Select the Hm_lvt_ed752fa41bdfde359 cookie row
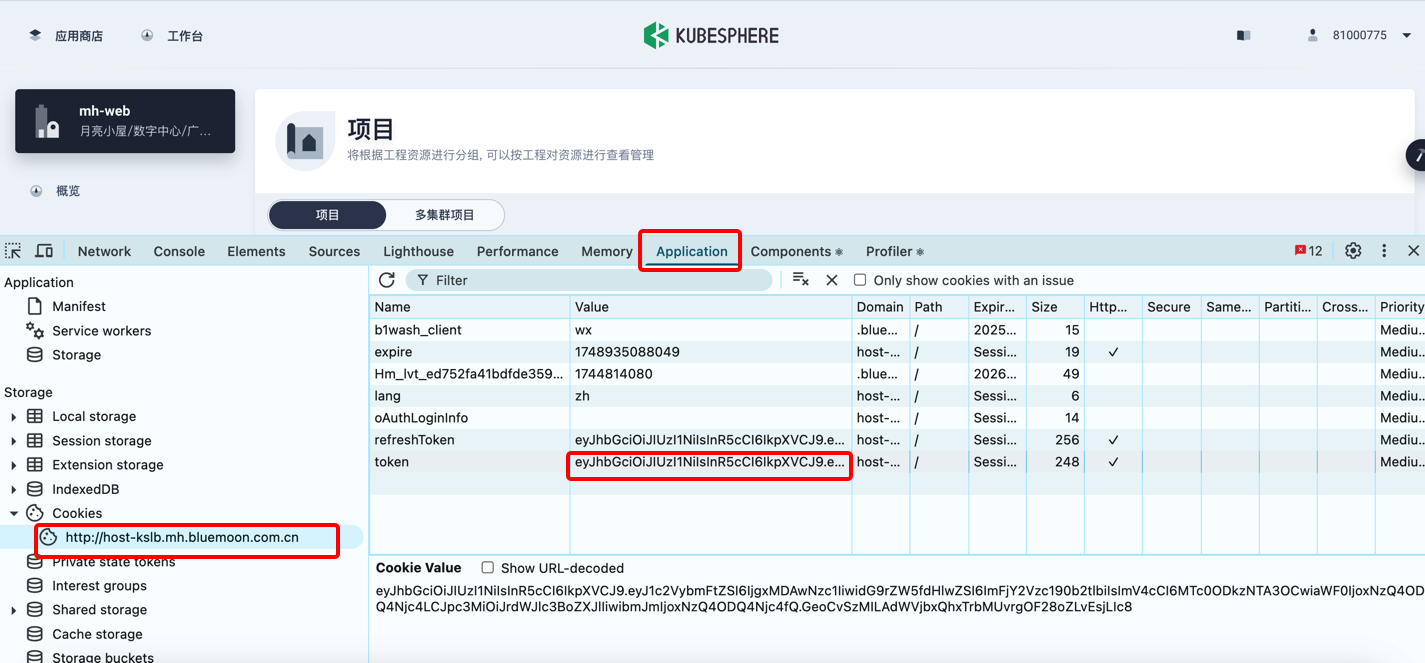This screenshot has height=663, width=1425. coord(897,374)
